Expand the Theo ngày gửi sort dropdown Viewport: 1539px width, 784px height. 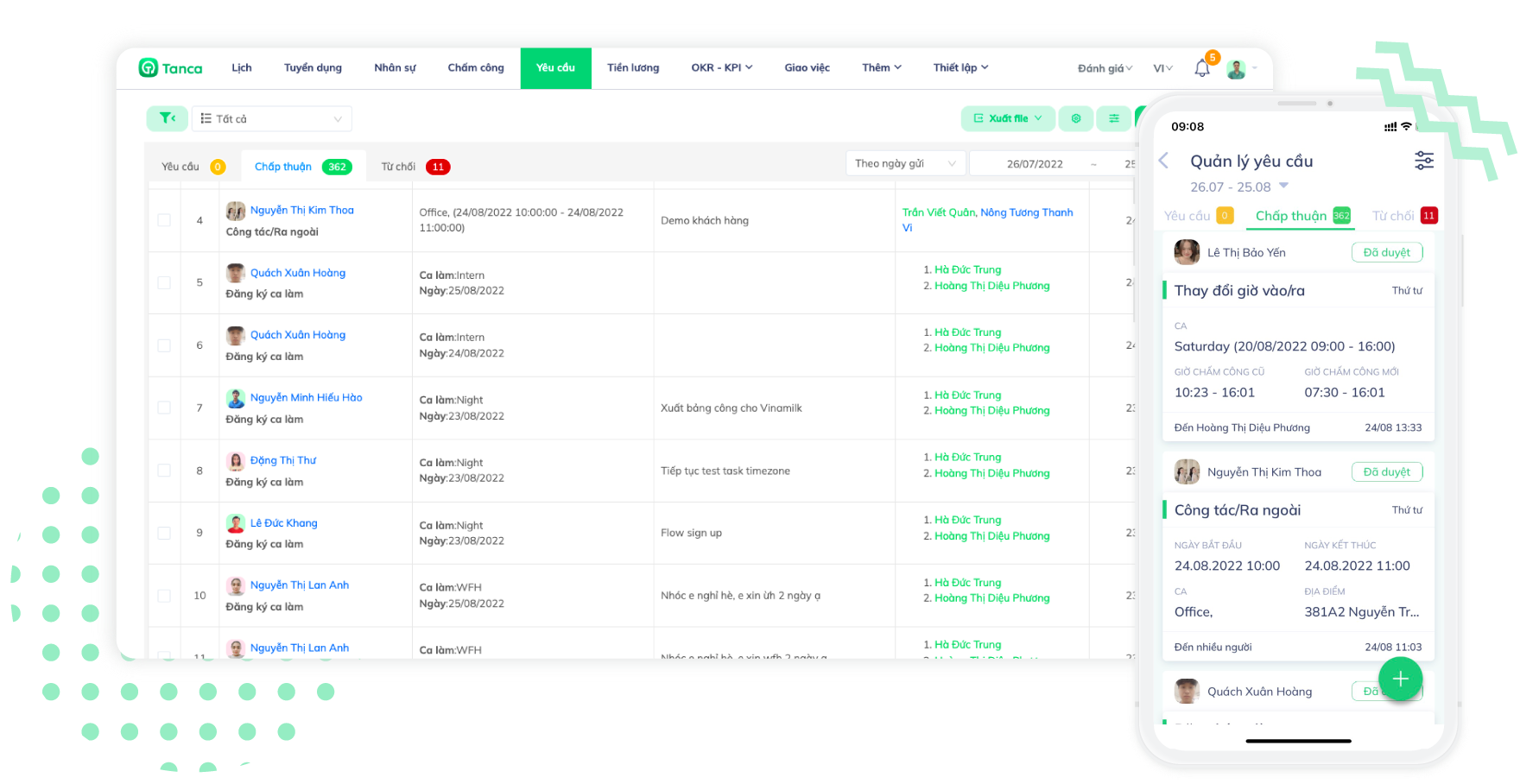click(x=904, y=163)
